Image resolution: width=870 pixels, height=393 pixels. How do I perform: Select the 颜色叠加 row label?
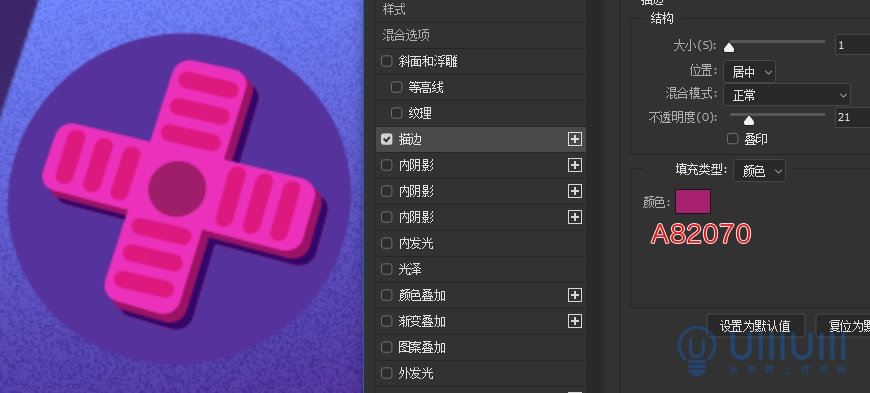(x=422, y=295)
